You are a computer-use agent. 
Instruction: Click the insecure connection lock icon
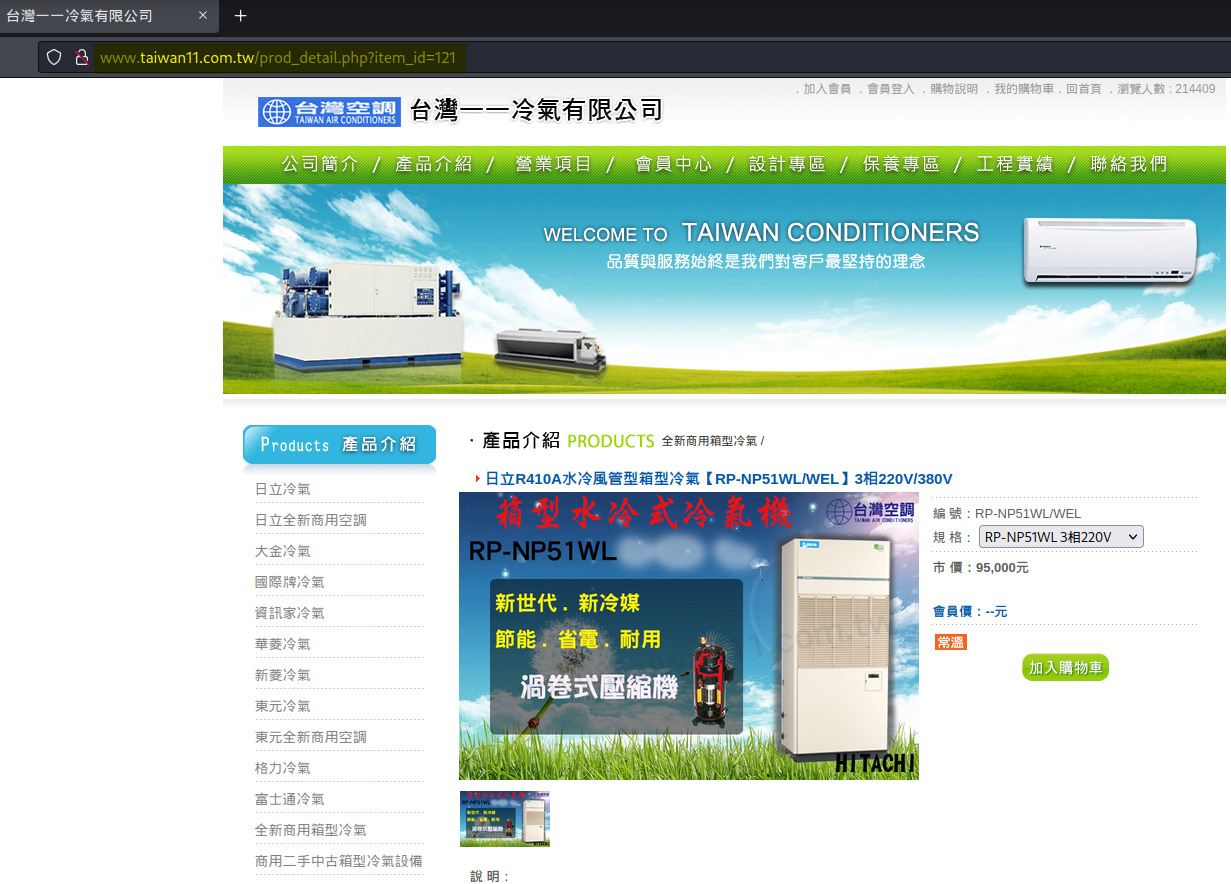(82, 57)
